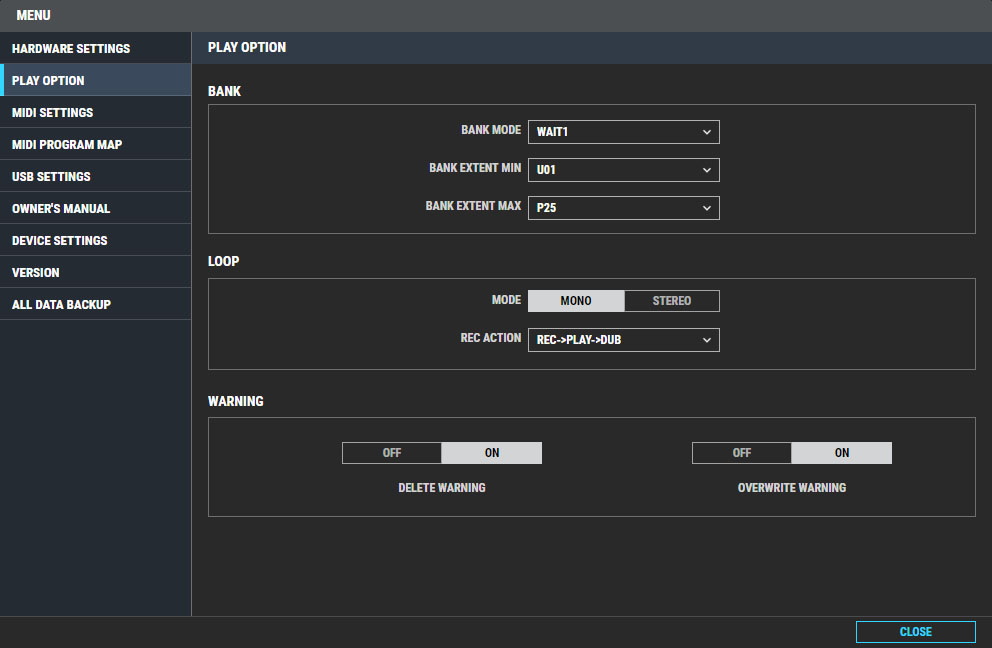The image size is (992, 648).
Task: Open Hardware Settings menu section
Action: pyautogui.click(x=96, y=48)
